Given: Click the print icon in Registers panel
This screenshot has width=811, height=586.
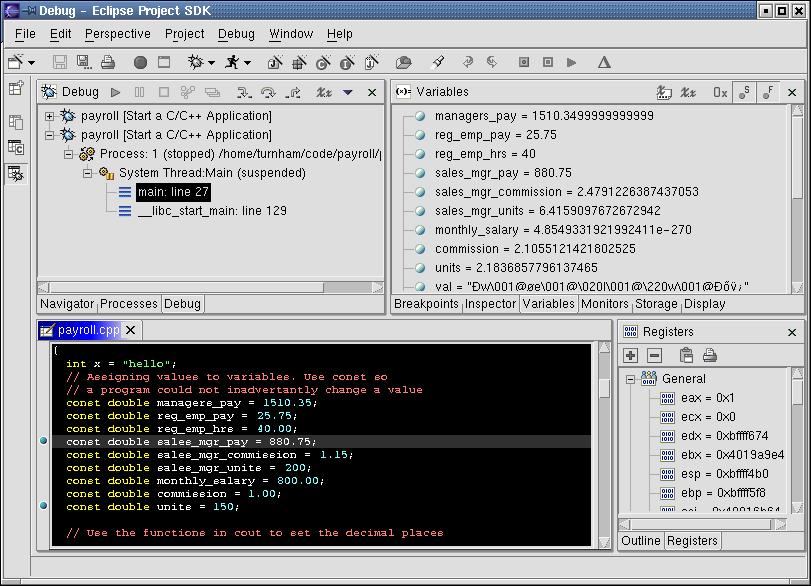Looking at the screenshot, I should pyautogui.click(x=709, y=355).
